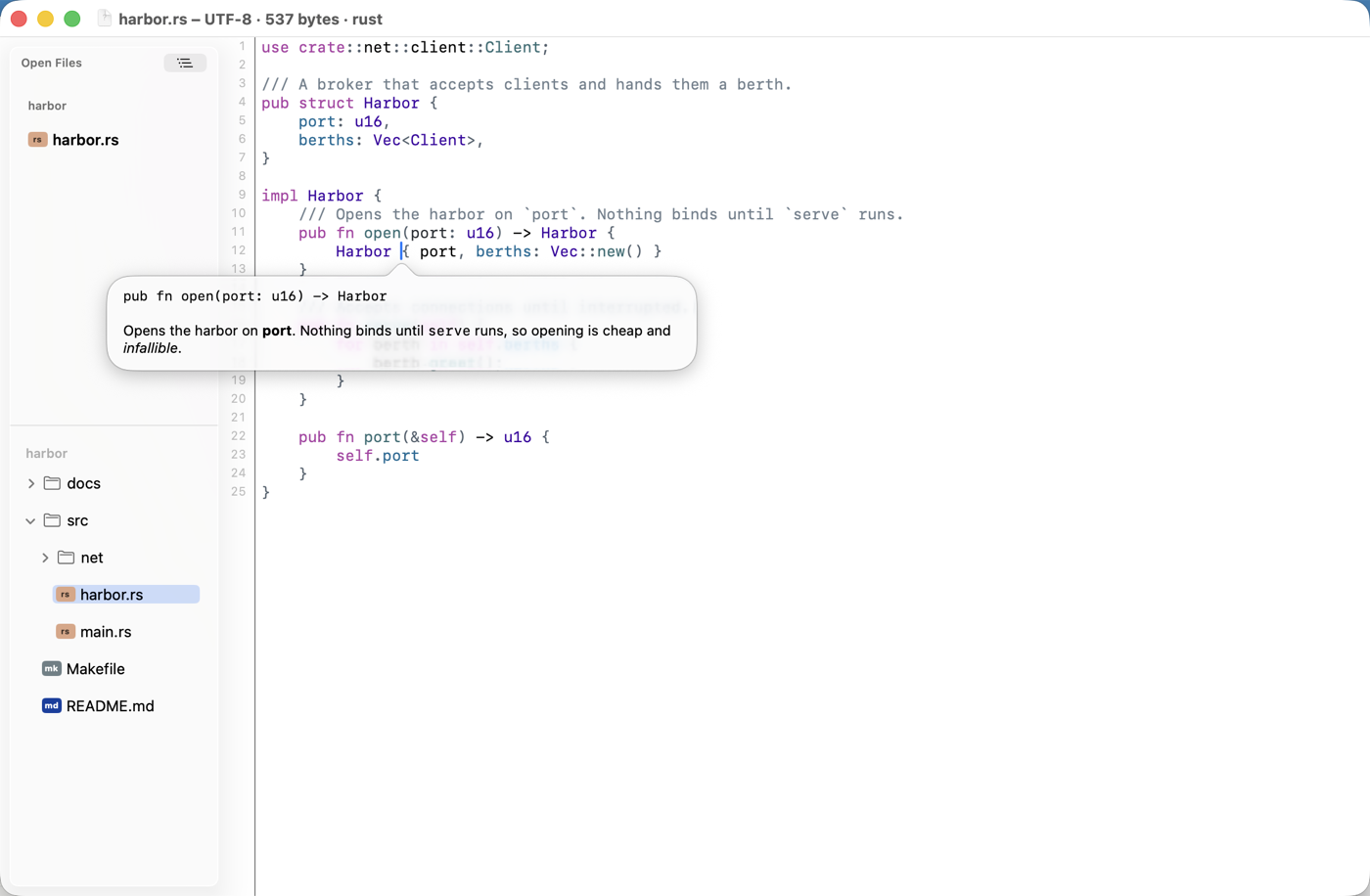Open main.rs in the project tree
This screenshot has width=1370, height=896.
[x=106, y=632]
